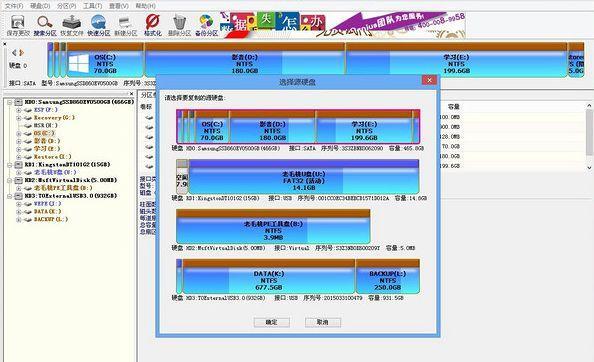Open the 备份分区 (Backup partition) tool
The image size is (594, 362).
coord(206,22)
